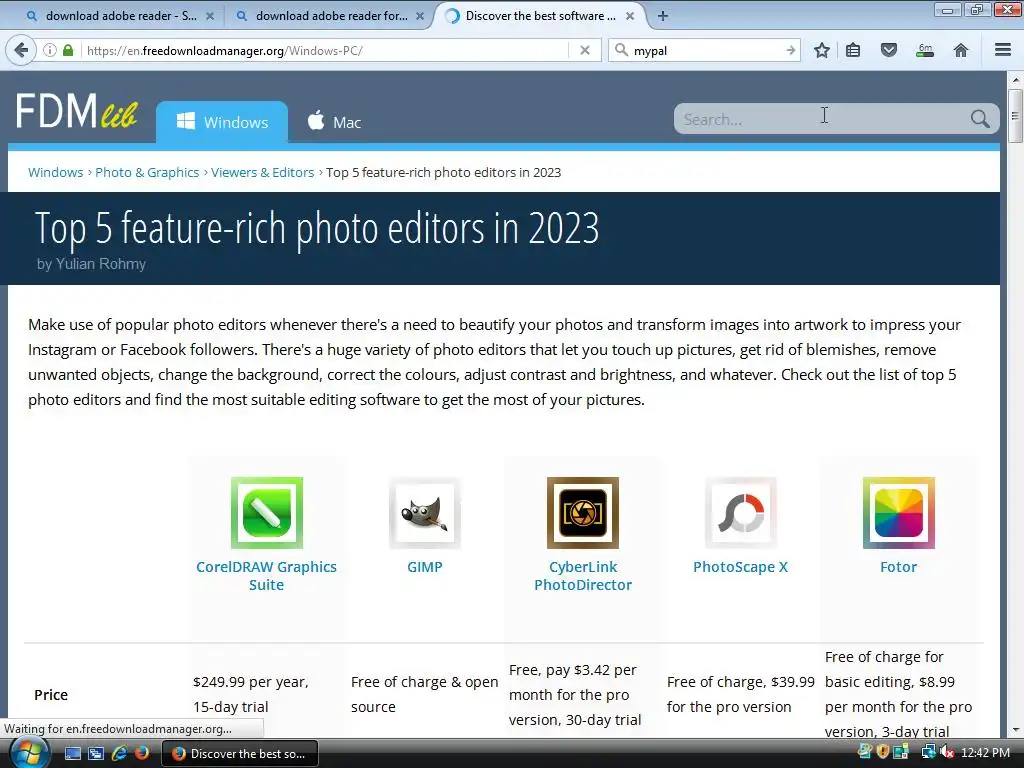Bookmark this page with the star icon
1024x768 pixels.
click(822, 50)
